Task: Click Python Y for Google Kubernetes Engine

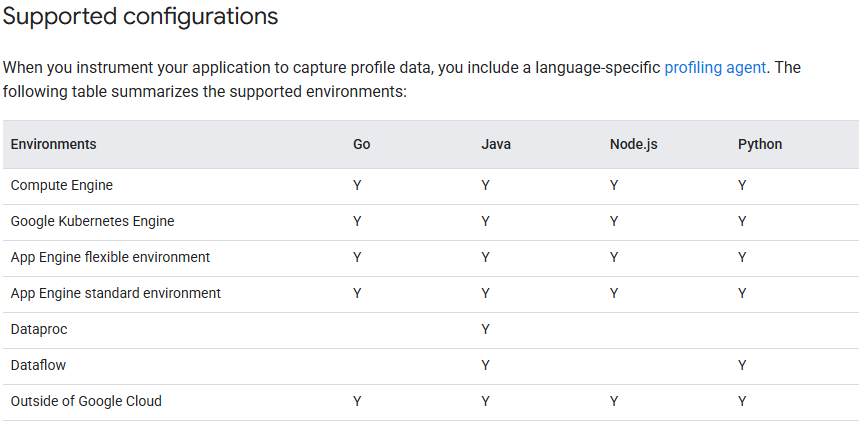Action: (742, 221)
